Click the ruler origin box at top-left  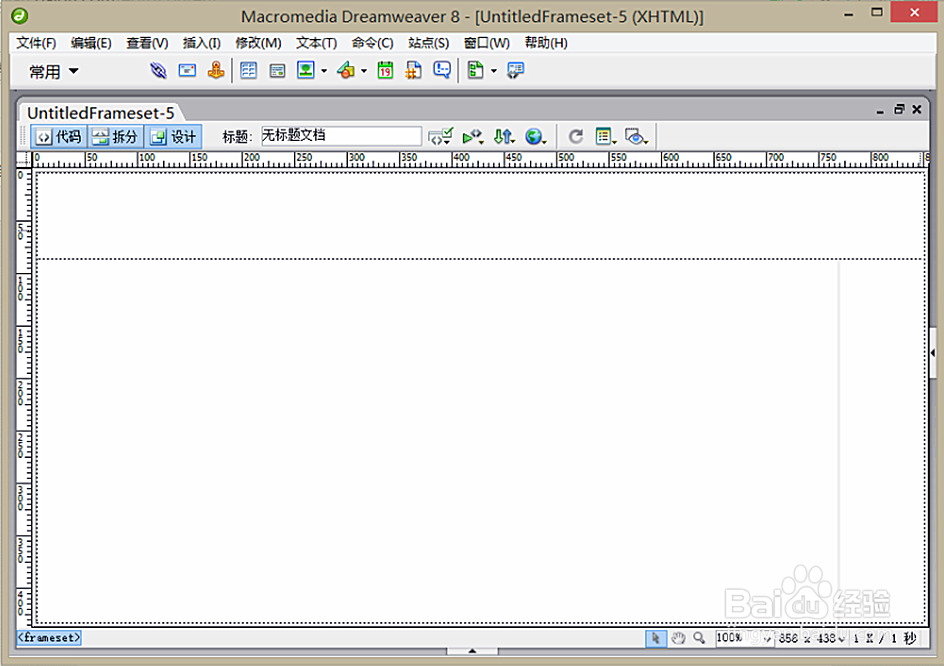tap(23, 159)
